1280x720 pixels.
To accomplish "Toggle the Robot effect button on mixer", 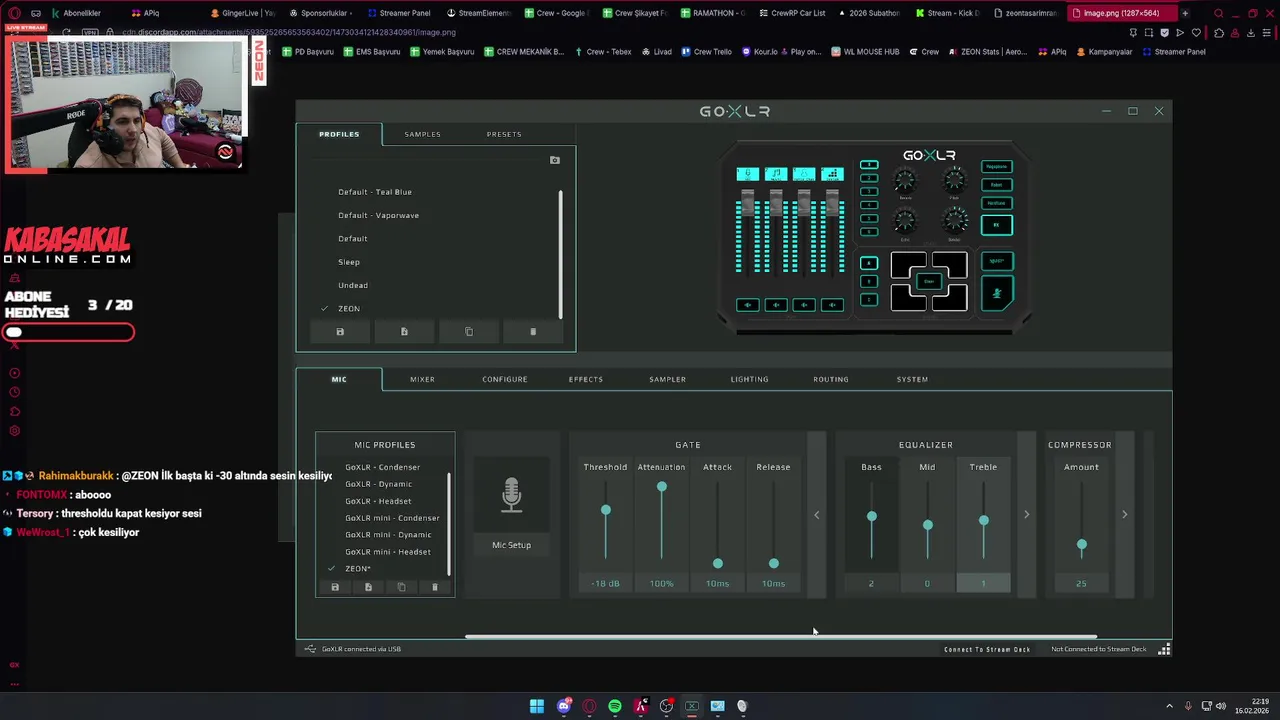I will pos(997,185).
